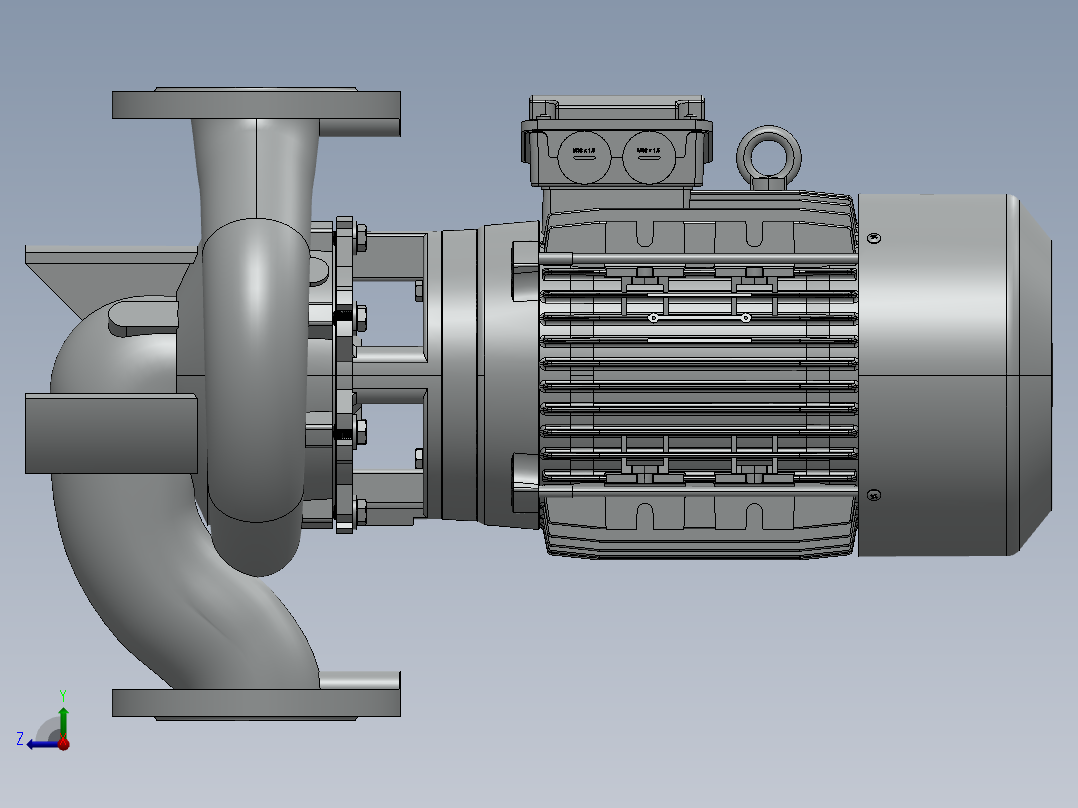Select the bottom pump flange
The image size is (1078, 808).
point(256,704)
